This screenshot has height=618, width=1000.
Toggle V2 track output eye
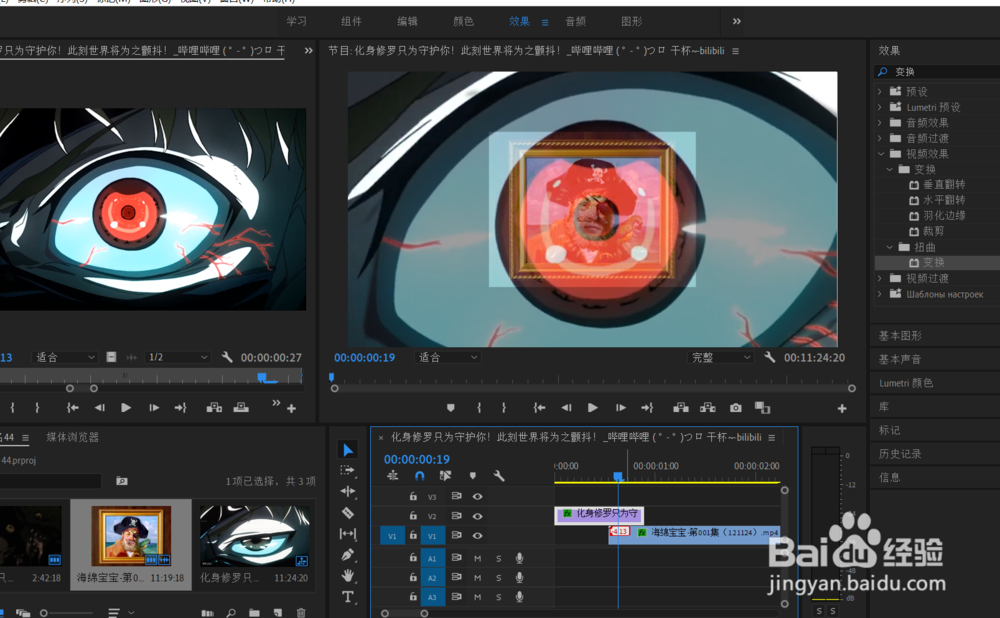click(477, 516)
